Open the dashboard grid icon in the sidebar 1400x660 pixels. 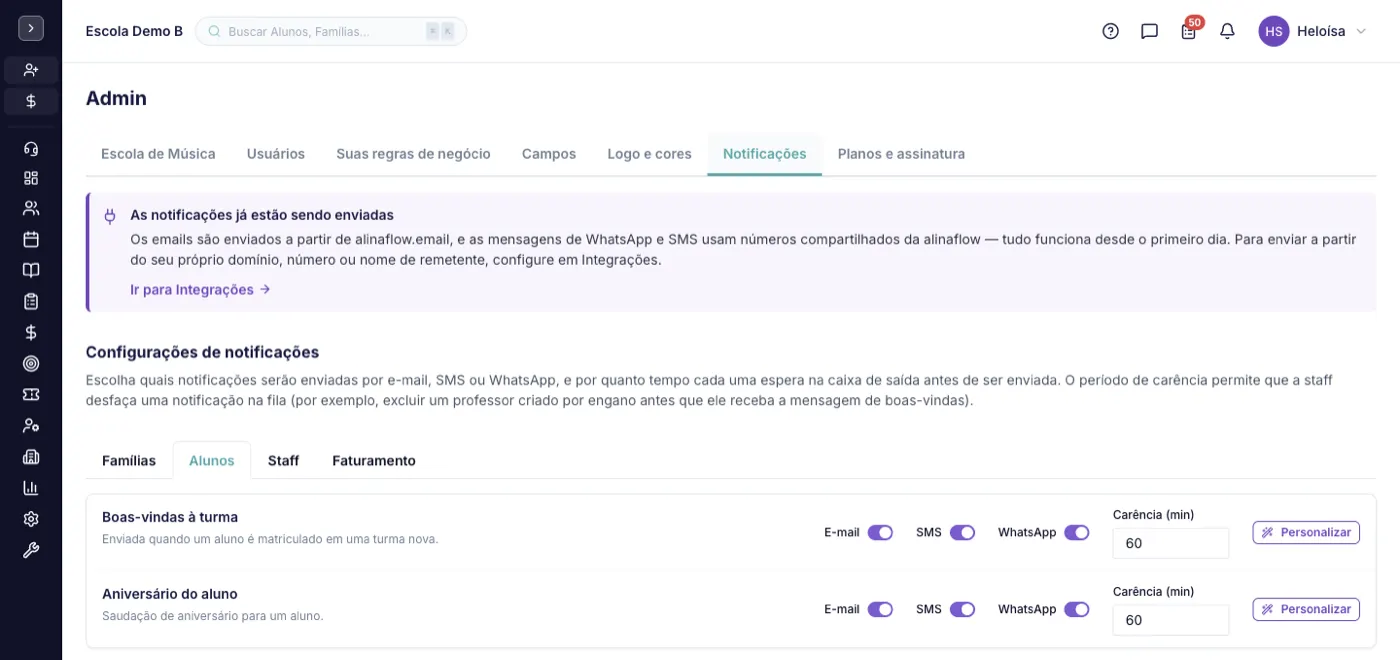click(x=31, y=178)
